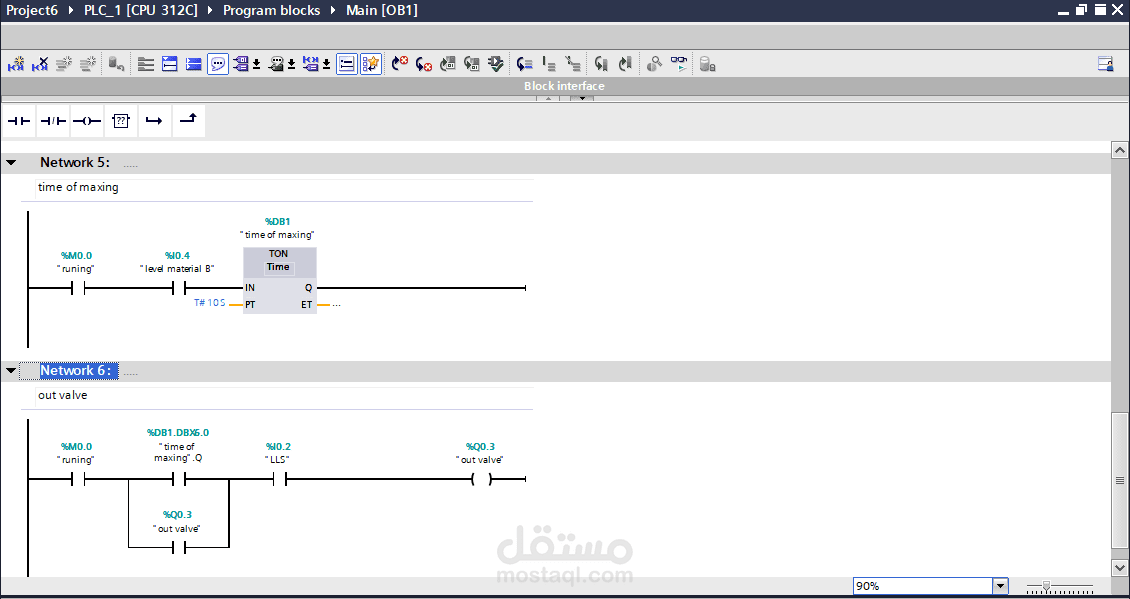Screen dimensions: 1130x599
Task: Click the second block-call update icon
Action: coord(471,64)
